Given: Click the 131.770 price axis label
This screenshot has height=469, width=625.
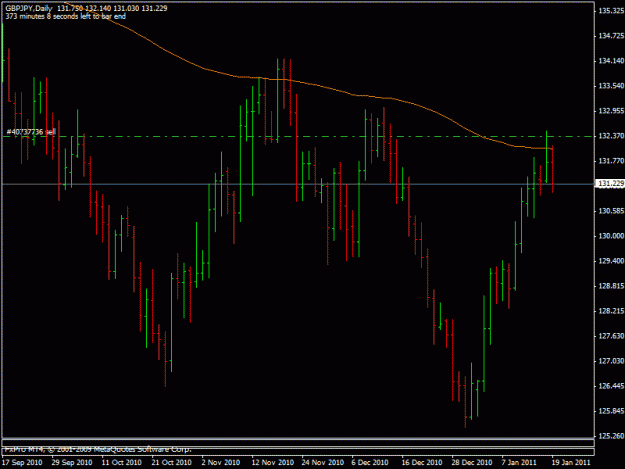Looking at the screenshot, I should click(611, 161).
